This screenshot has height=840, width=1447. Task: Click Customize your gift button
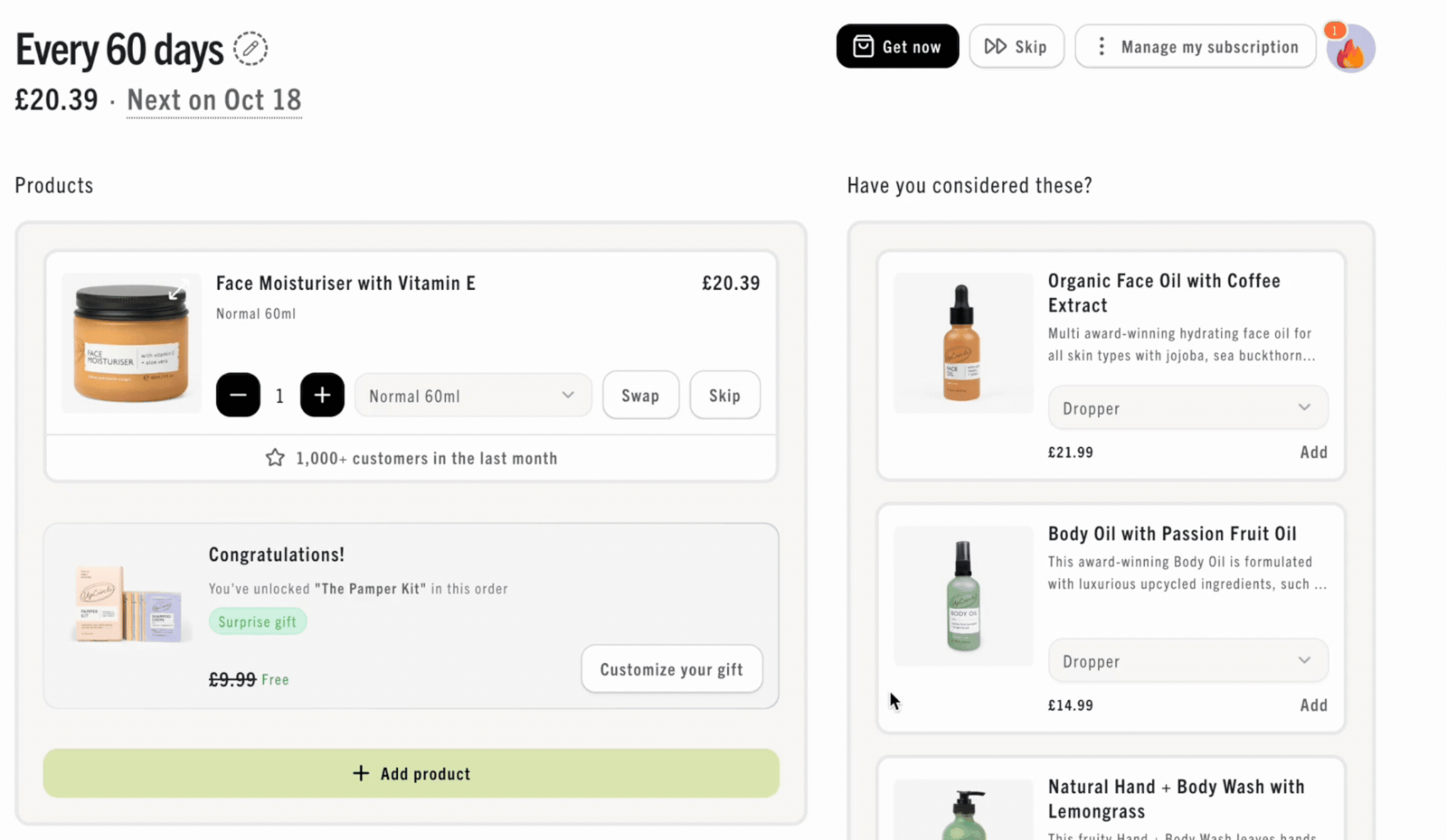point(671,670)
